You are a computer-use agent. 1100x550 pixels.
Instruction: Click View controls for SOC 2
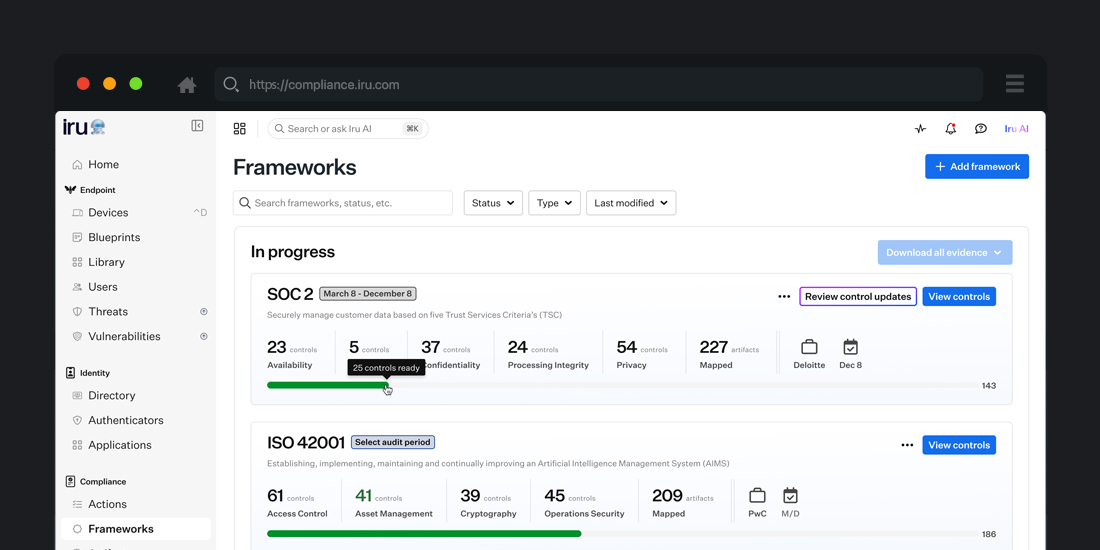(x=959, y=297)
